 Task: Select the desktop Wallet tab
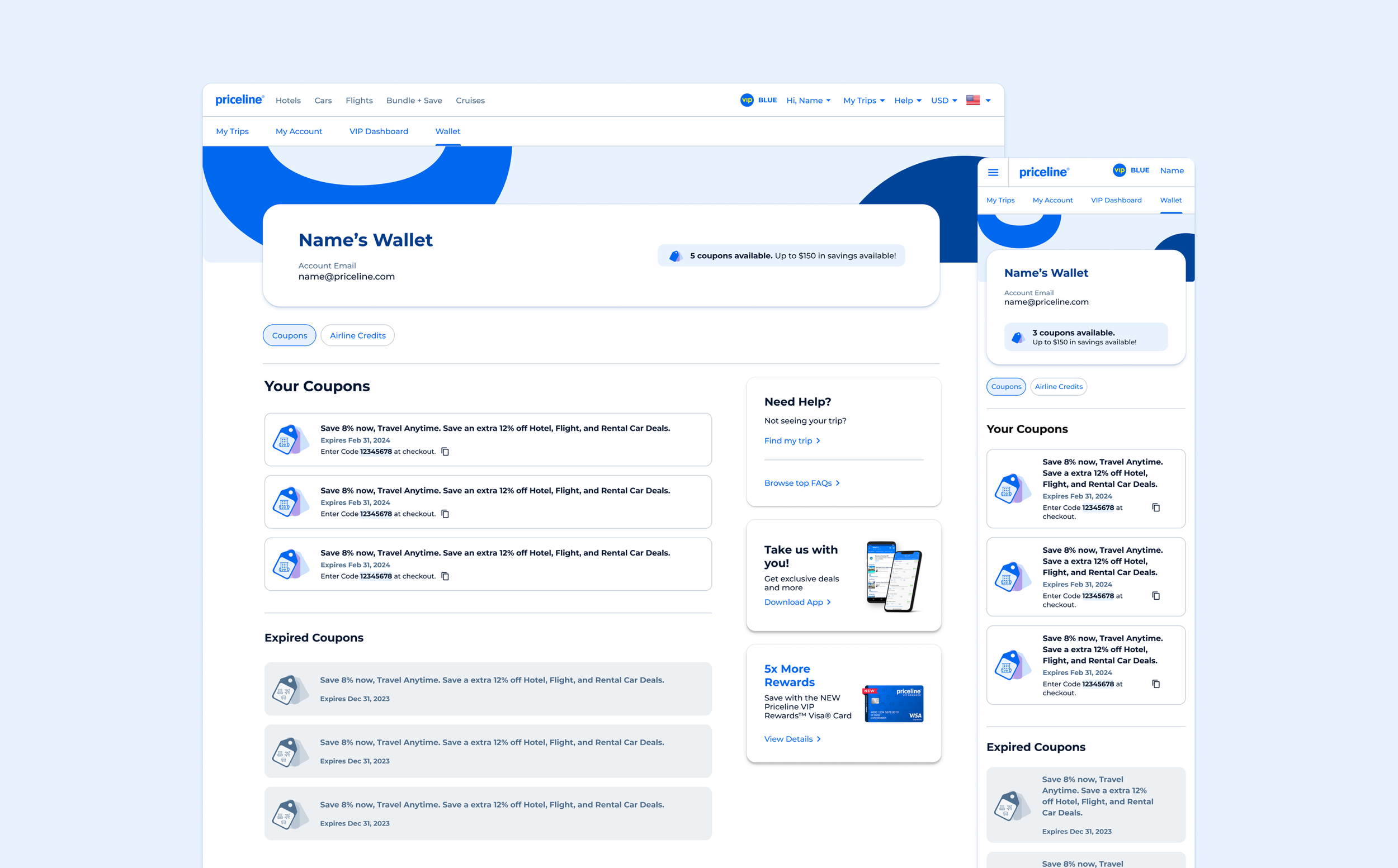pyautogui.click(x=447, y=131)
